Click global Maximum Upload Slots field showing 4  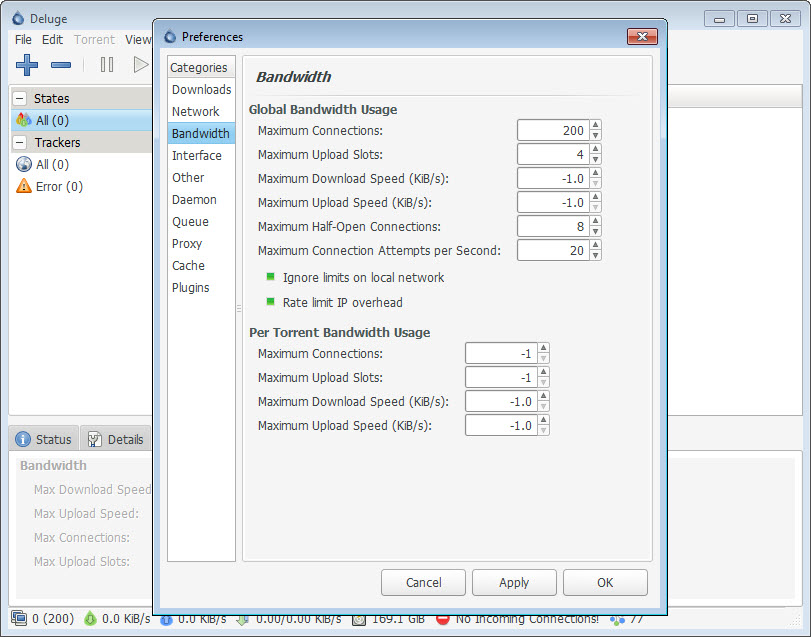(x=553, y=154)
